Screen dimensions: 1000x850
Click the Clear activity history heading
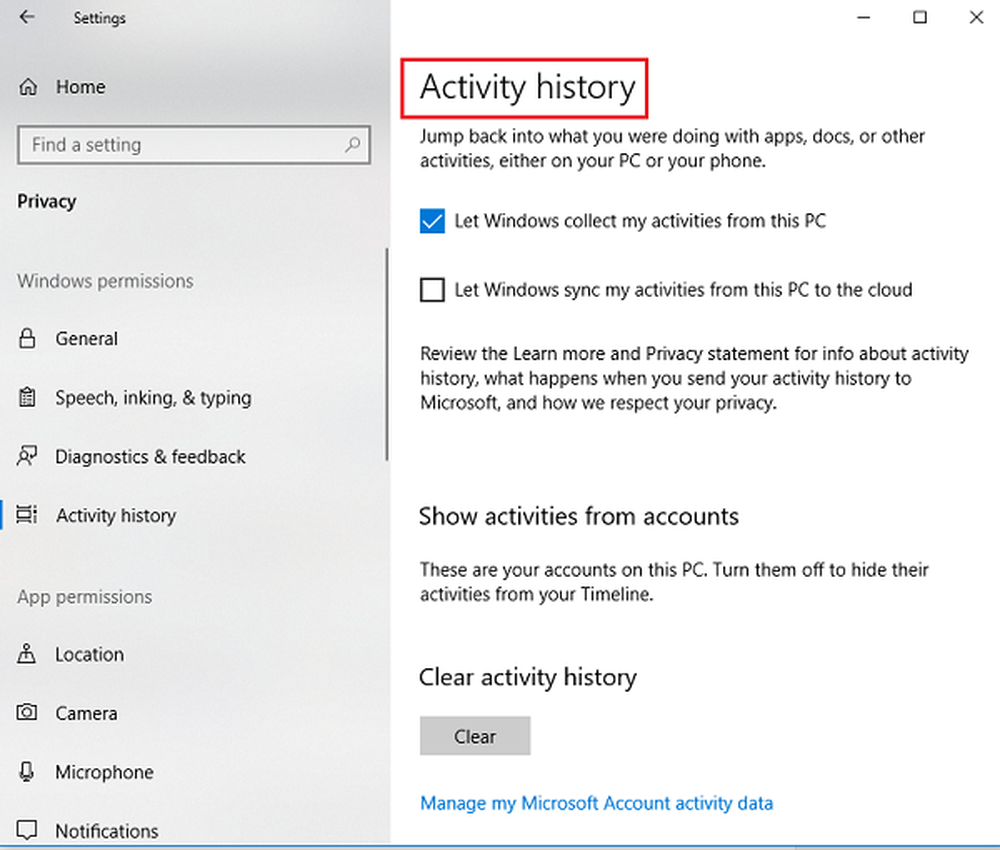tap(528, 677)
